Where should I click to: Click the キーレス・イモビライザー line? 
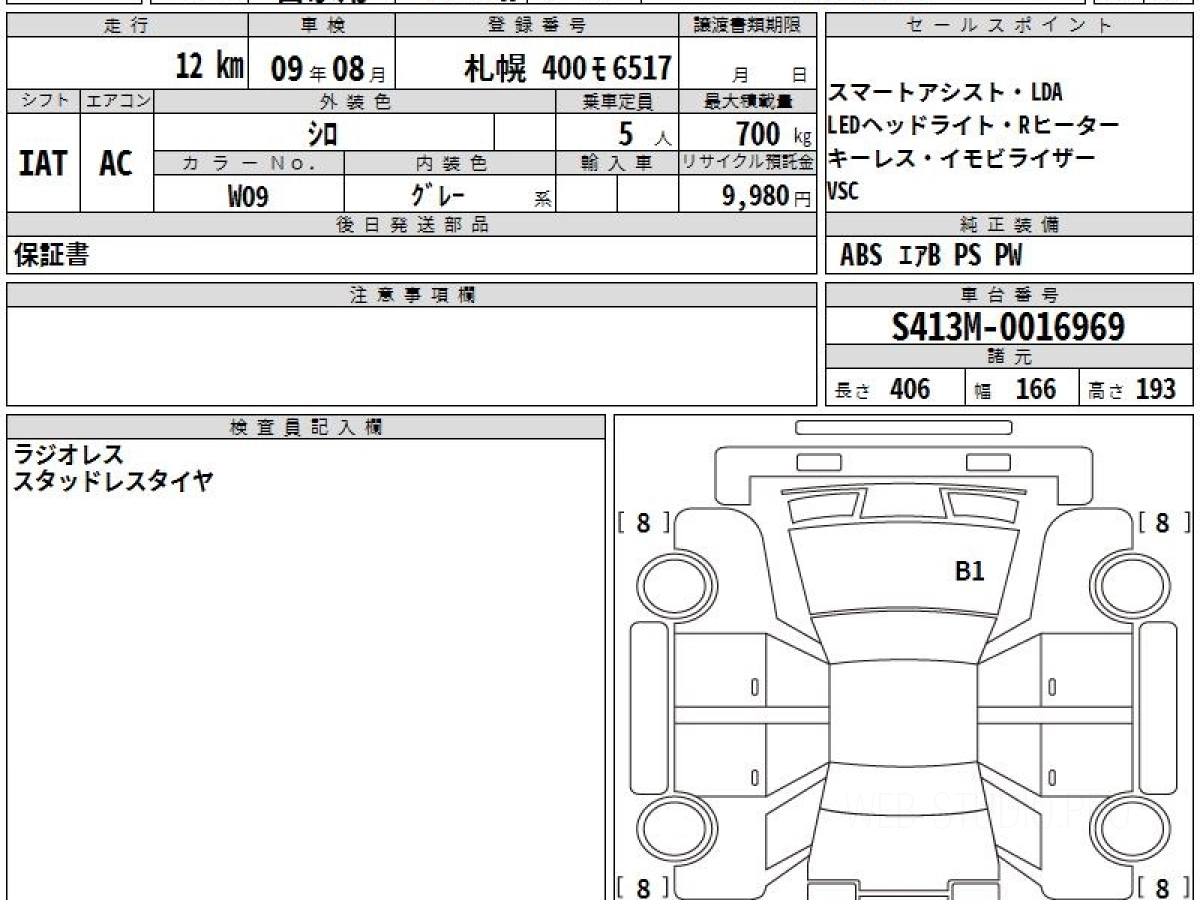(962, 158)
